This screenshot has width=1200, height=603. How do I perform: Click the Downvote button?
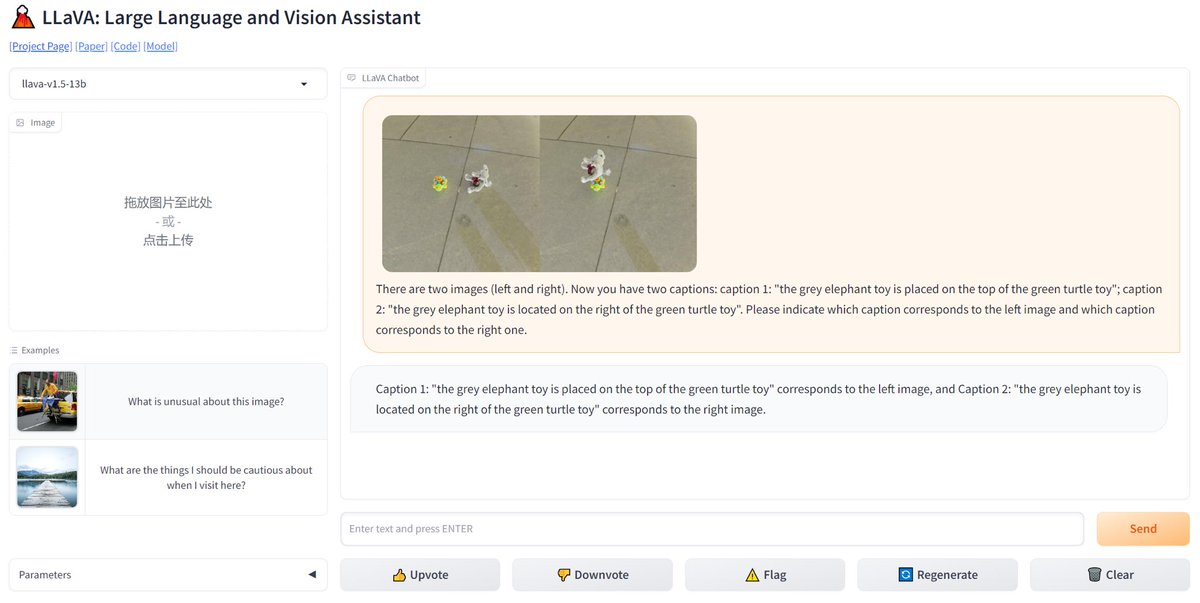592,575
